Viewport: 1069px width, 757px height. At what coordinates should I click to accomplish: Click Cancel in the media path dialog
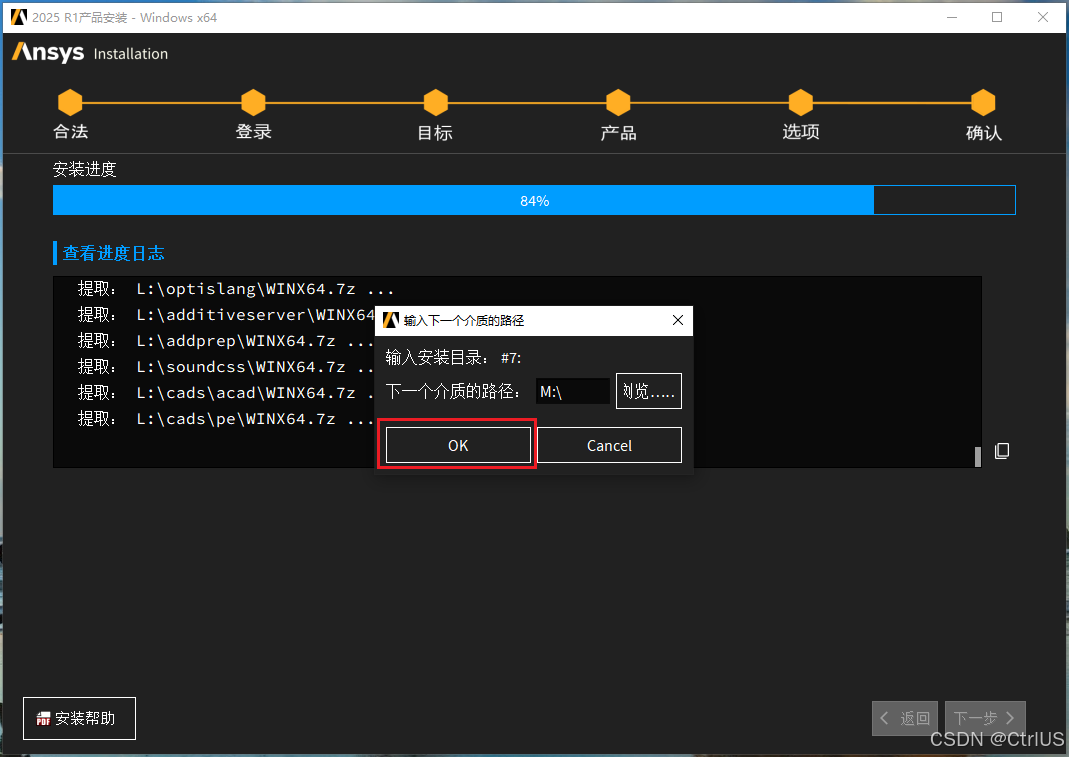(609, 445)
